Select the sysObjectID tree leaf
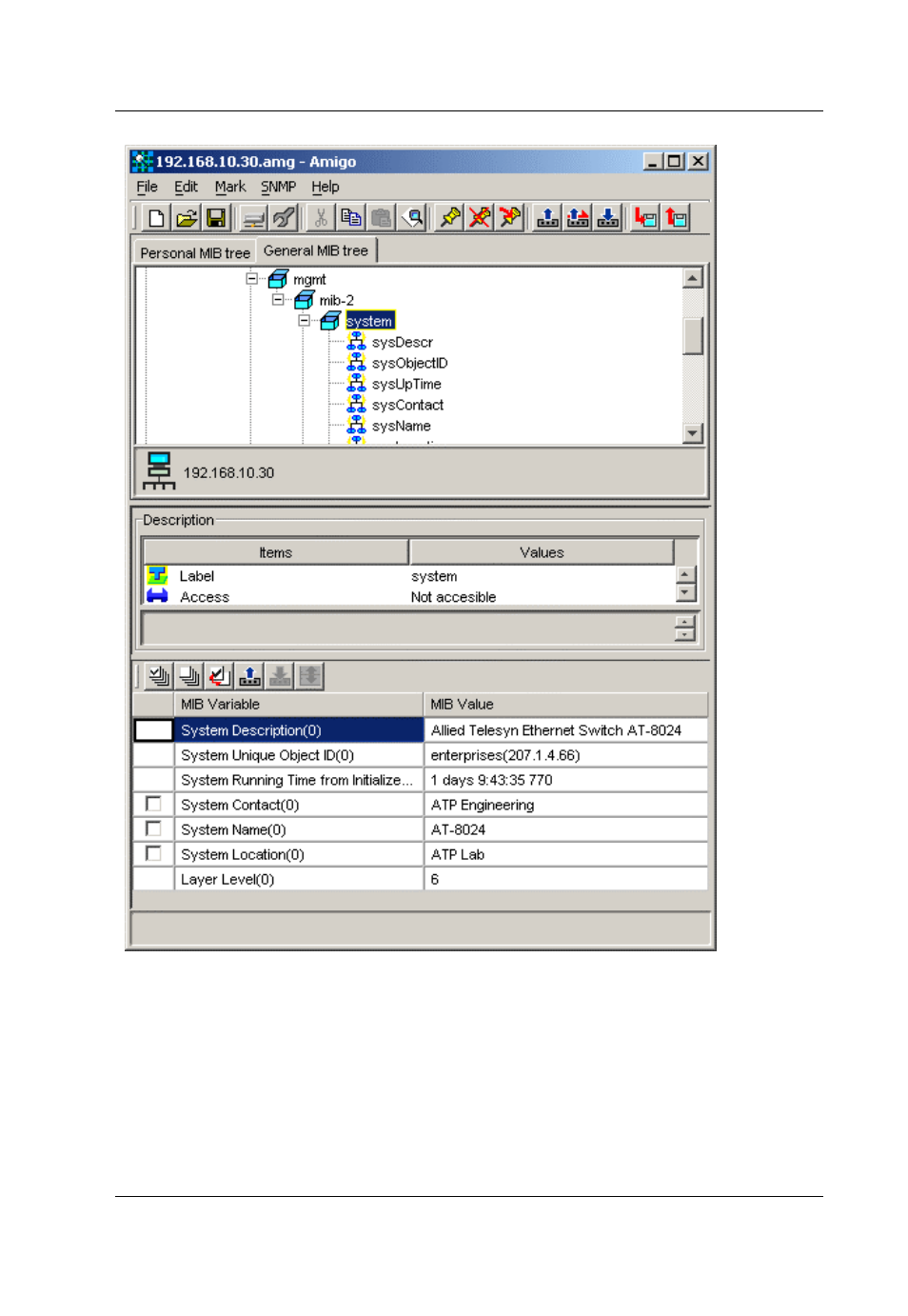 click(x=409, y=363)
